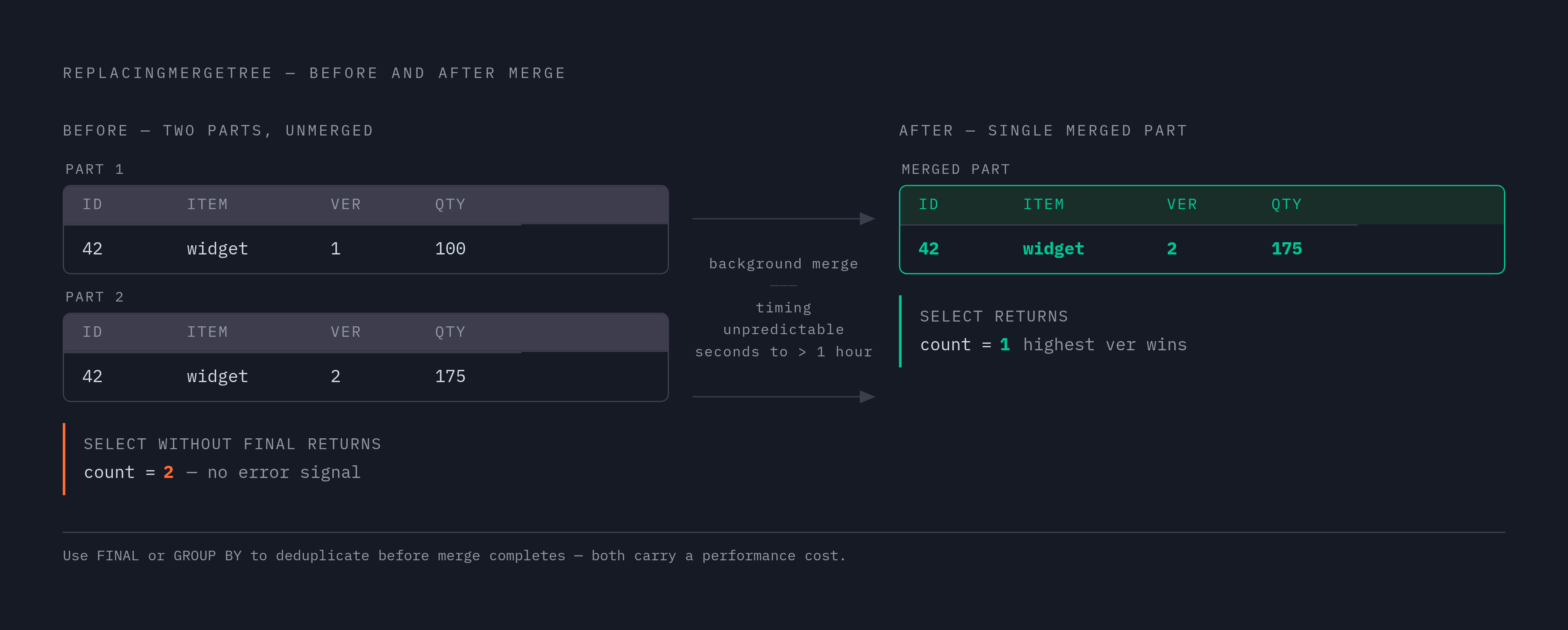This screenshot has width=1568, height=630.
Task: Select the 'AFTER — SINGLE MERGED PART' heading
Action: (1043, 131)
